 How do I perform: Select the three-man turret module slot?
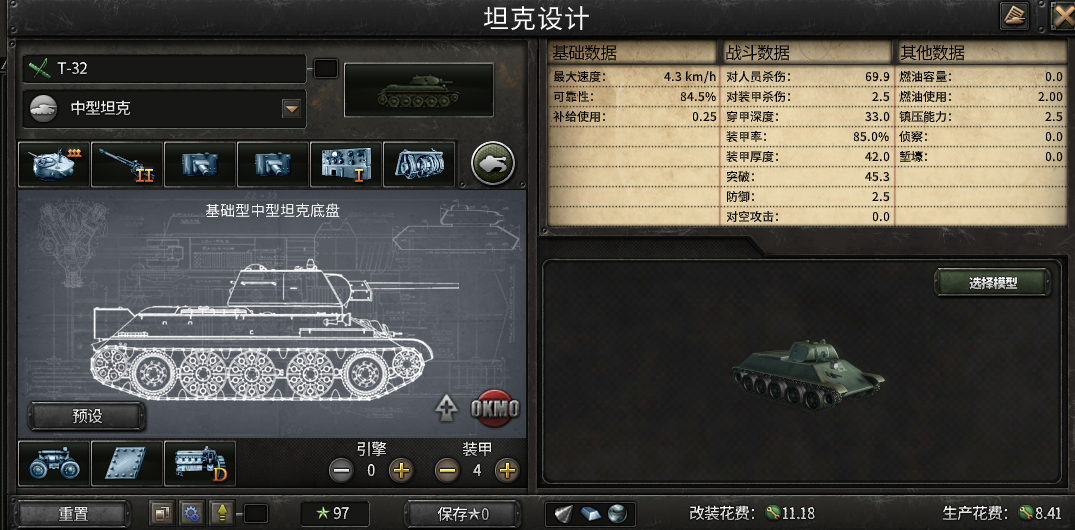tap(53, 165)
